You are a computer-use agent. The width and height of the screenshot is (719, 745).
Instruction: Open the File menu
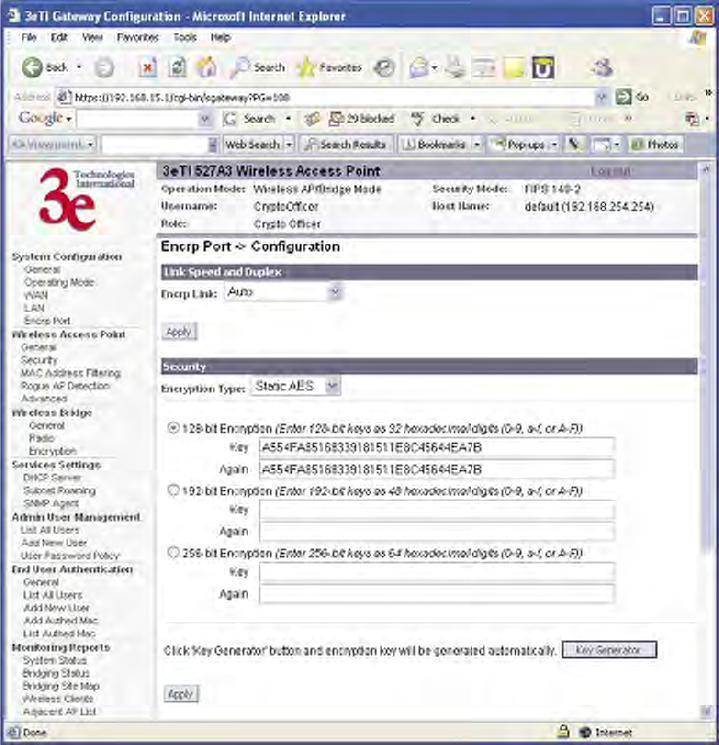click(29, 37)
